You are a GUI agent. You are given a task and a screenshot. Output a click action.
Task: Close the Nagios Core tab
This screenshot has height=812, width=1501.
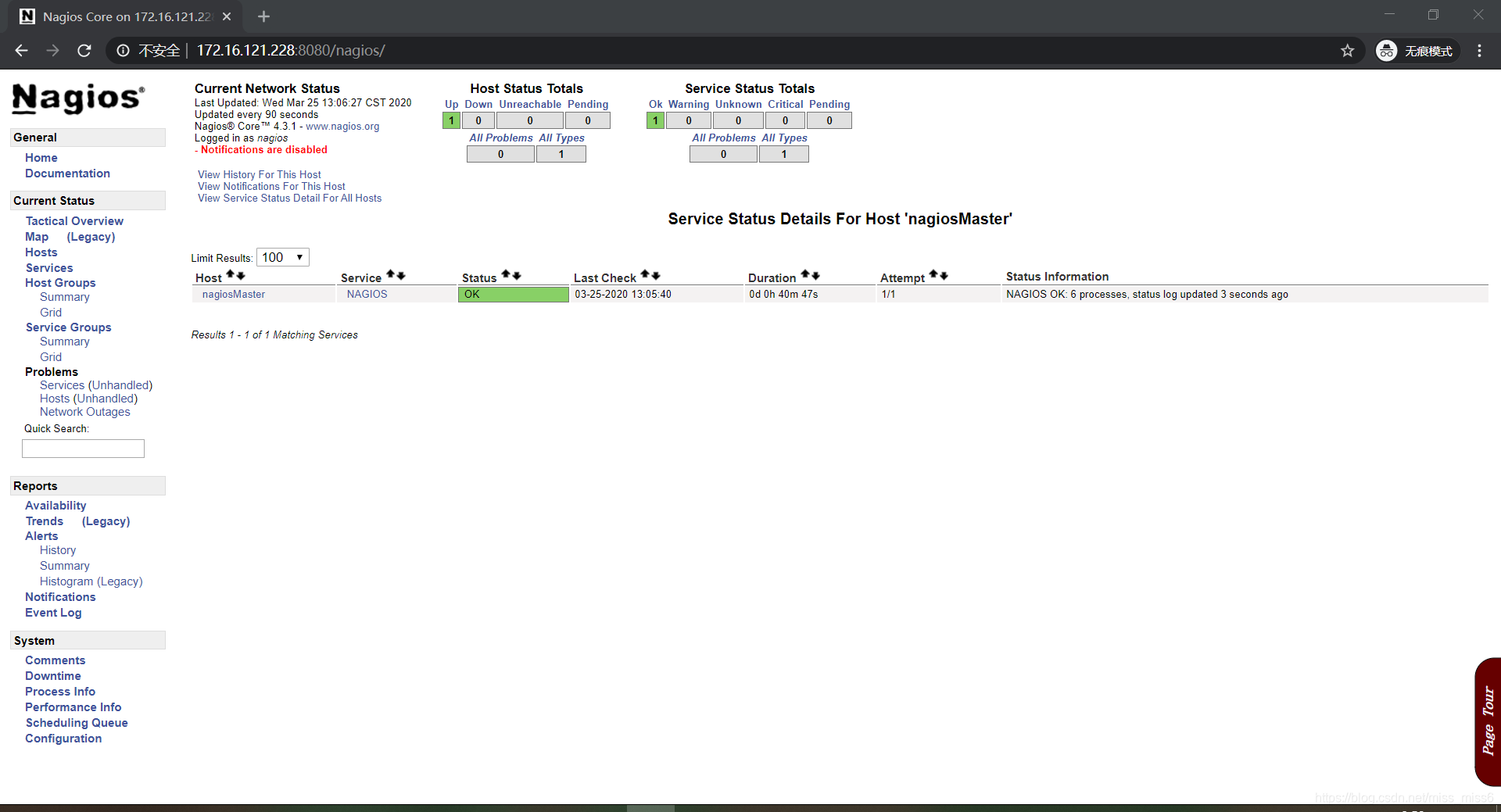[227, 16]
